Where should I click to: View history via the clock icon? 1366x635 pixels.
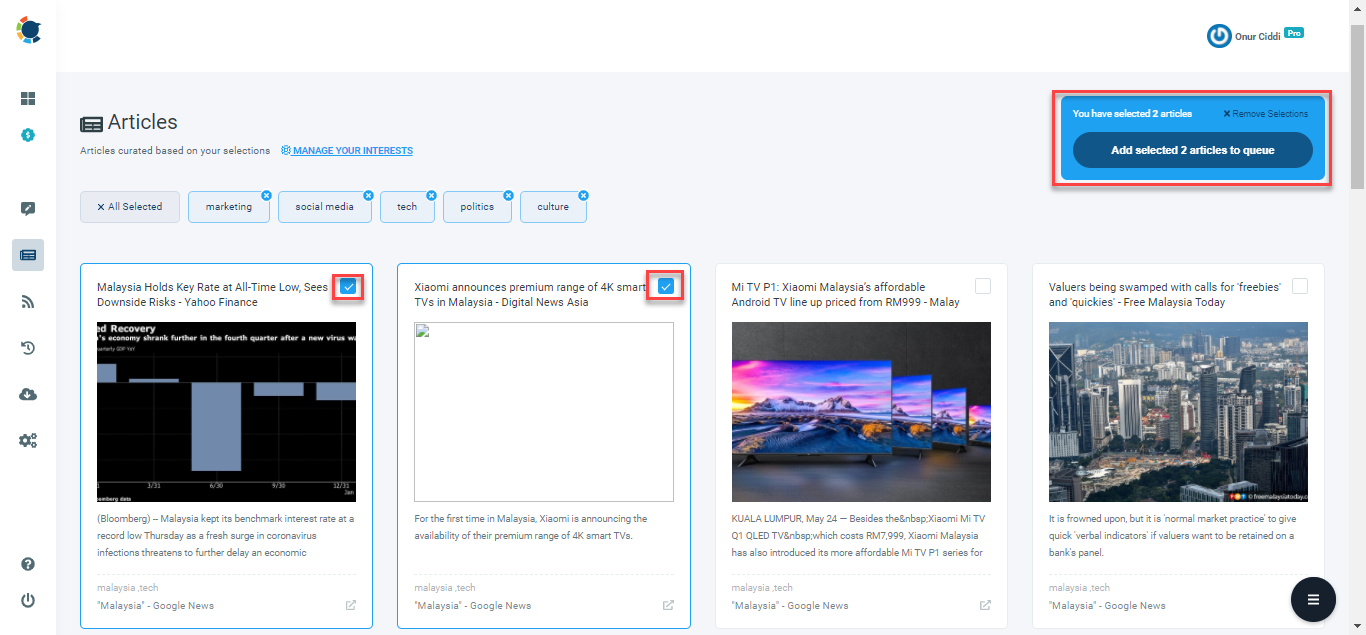coord(28,347)
